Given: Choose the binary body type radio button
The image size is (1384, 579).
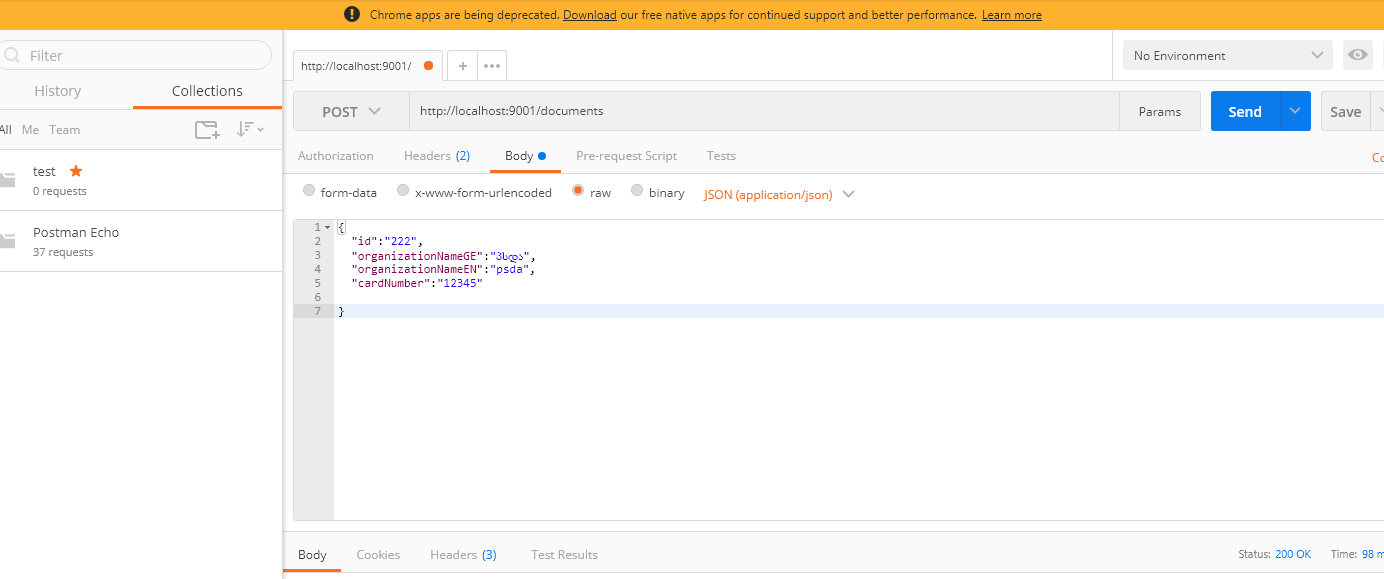Looking at the screenshot, I should pos(637,191).
